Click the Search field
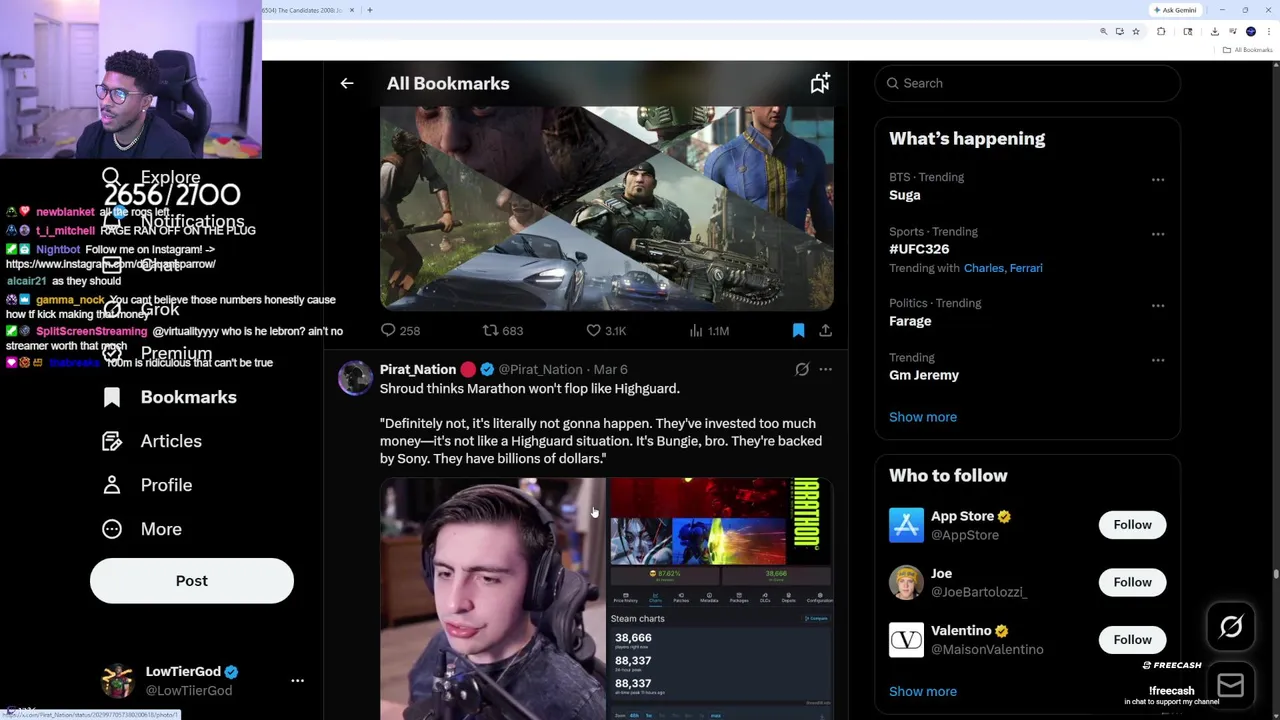The height and width of the screenshot is (720, 1280). click(x=1028, y=83)
